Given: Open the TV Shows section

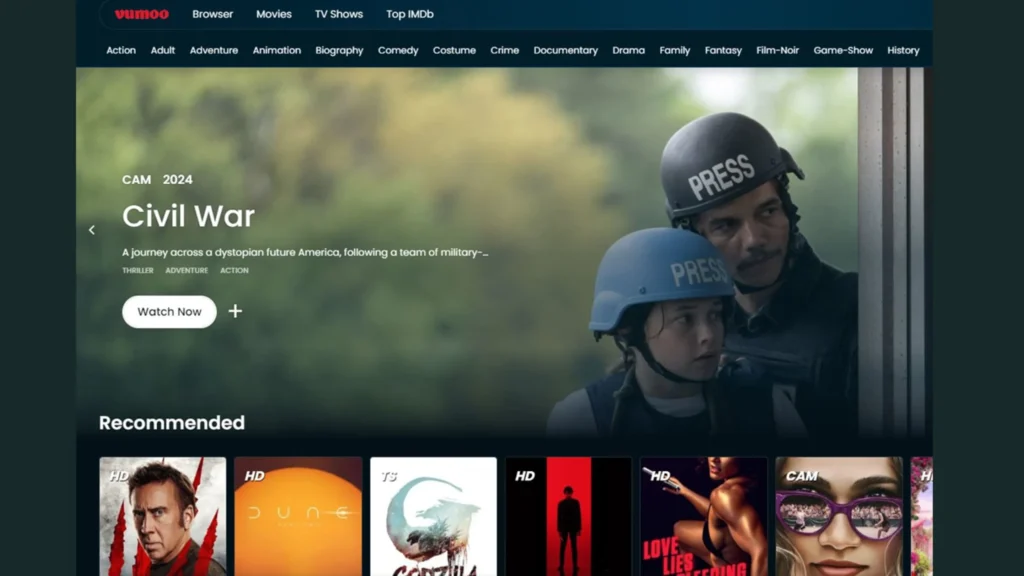Looking at the screenshot, I should pos(338,14).
